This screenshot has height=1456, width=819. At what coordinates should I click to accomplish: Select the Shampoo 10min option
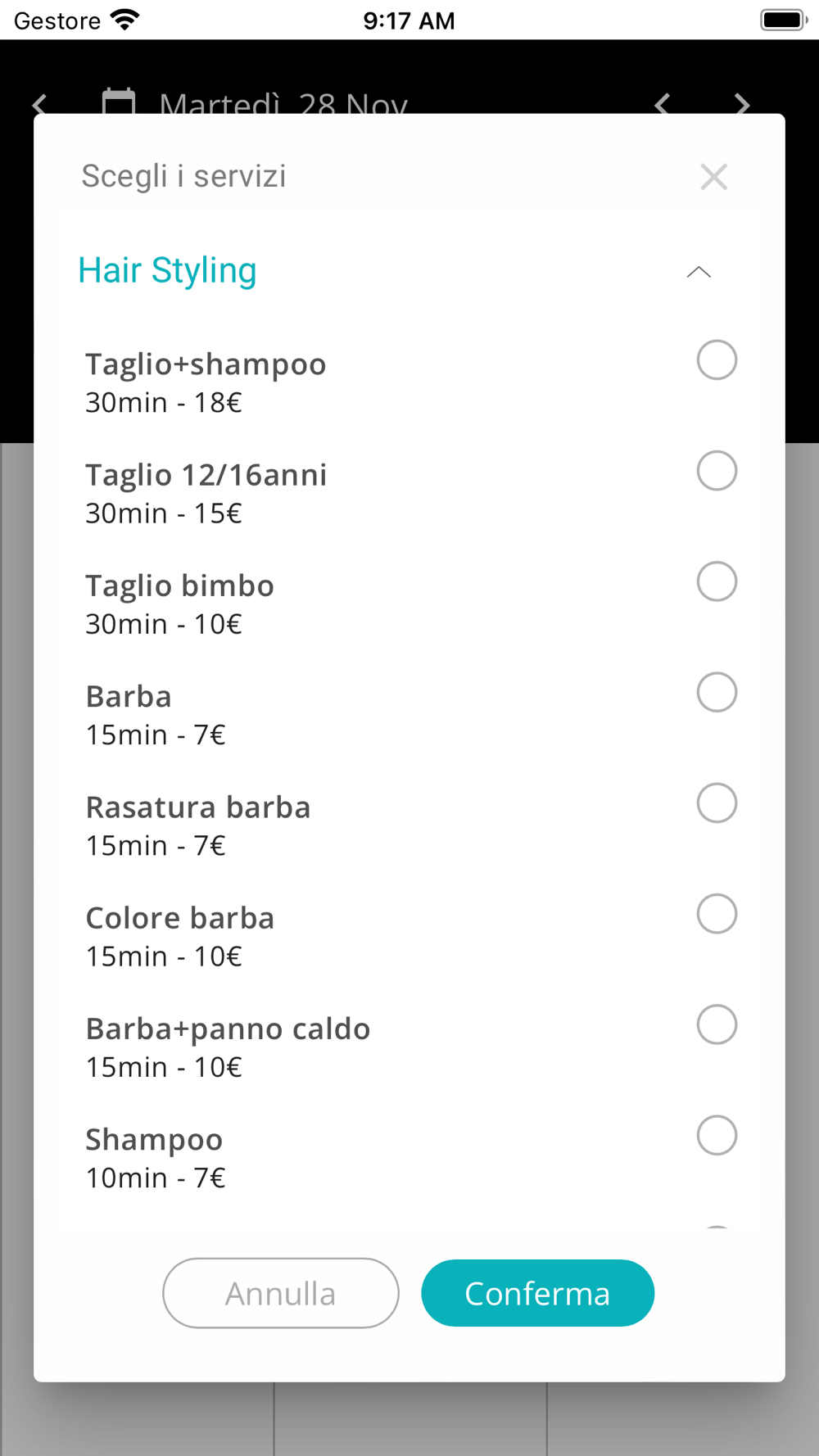pyautogui.click(x=717, y=1135)
